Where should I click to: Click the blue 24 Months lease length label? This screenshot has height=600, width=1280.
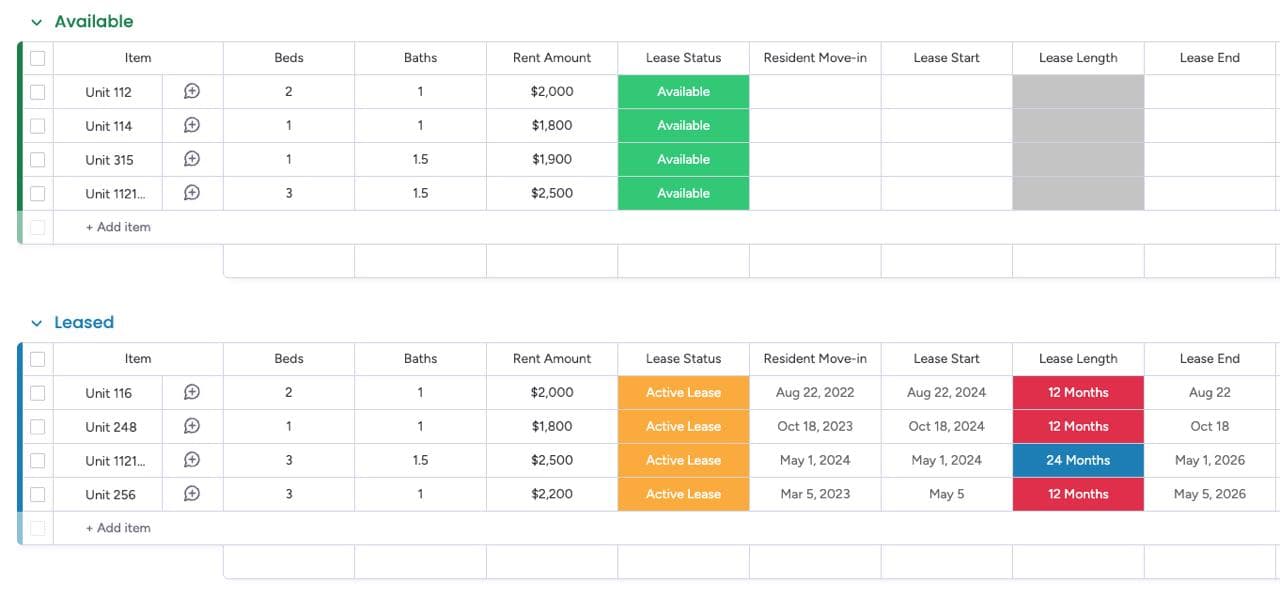(x=1078, y=460)
